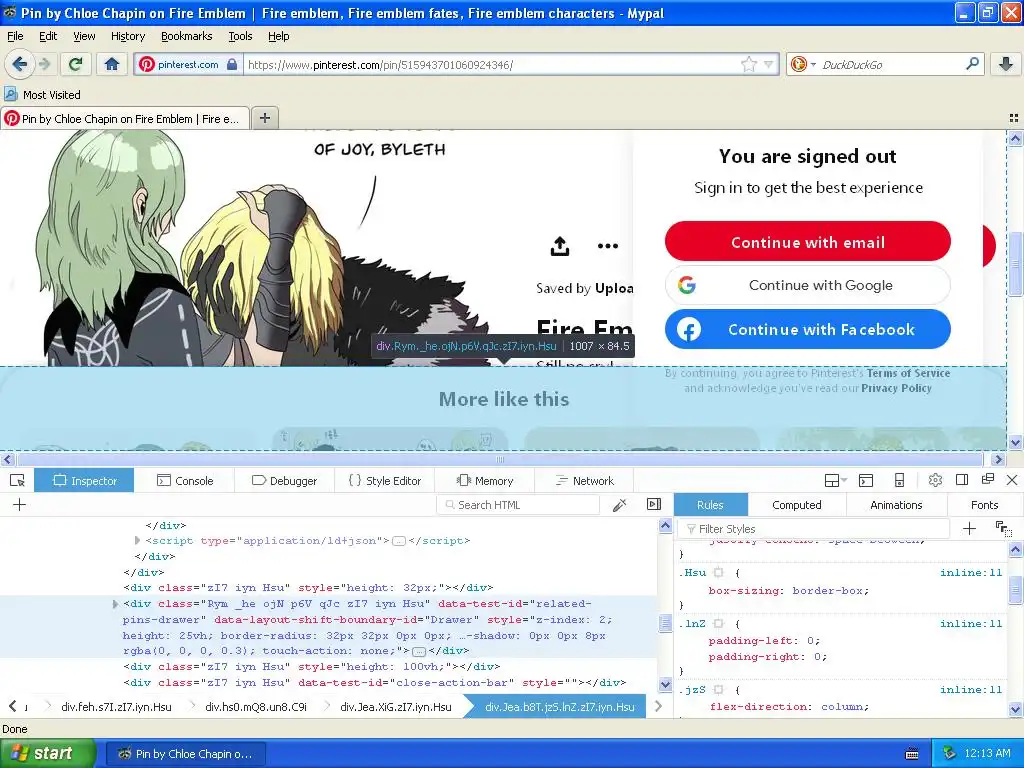The image size is (1024, 768).
Task: Close the developer tools panel
Action: pos(1012,480)
